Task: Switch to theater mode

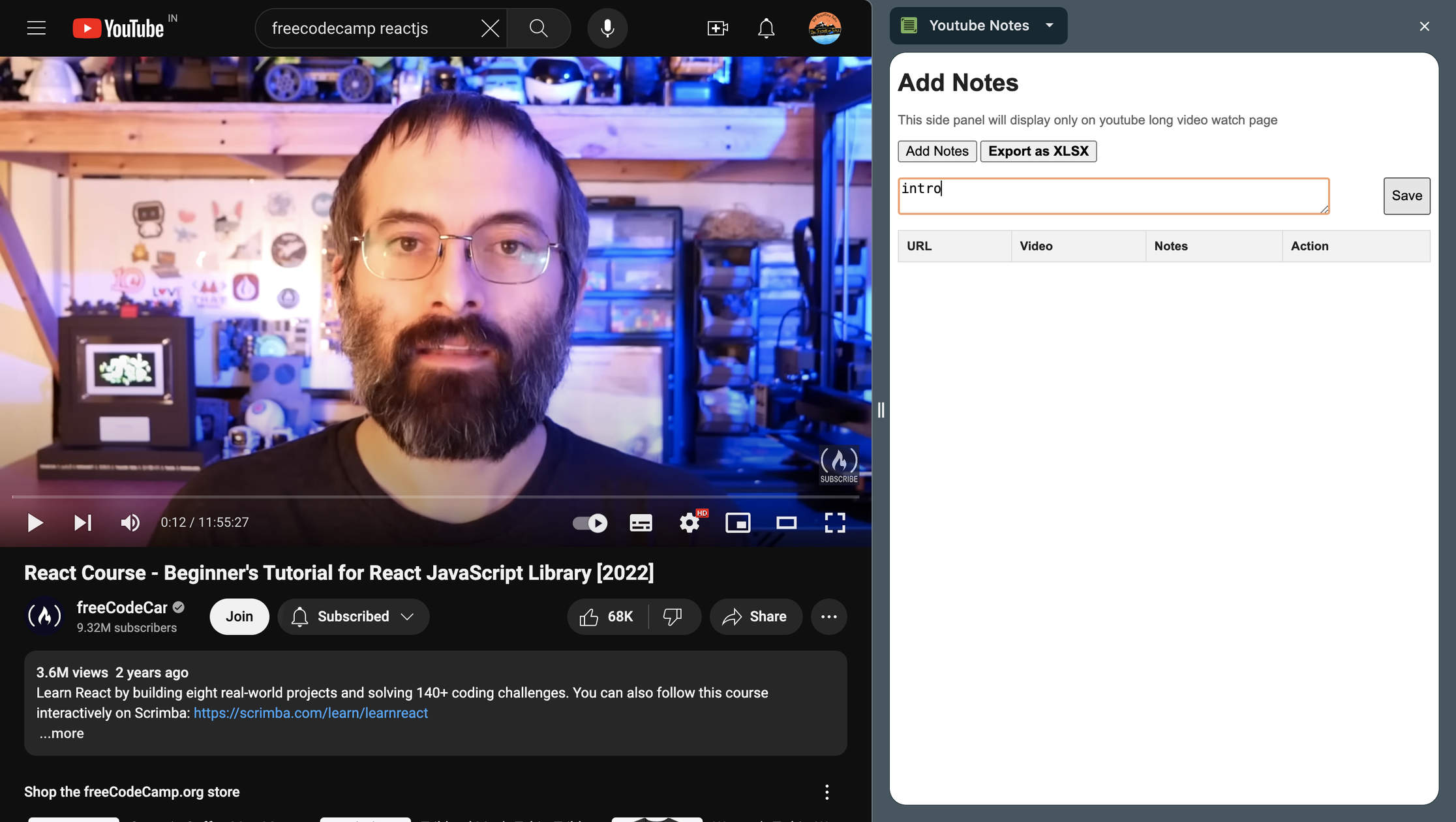Action: (786, 523)
